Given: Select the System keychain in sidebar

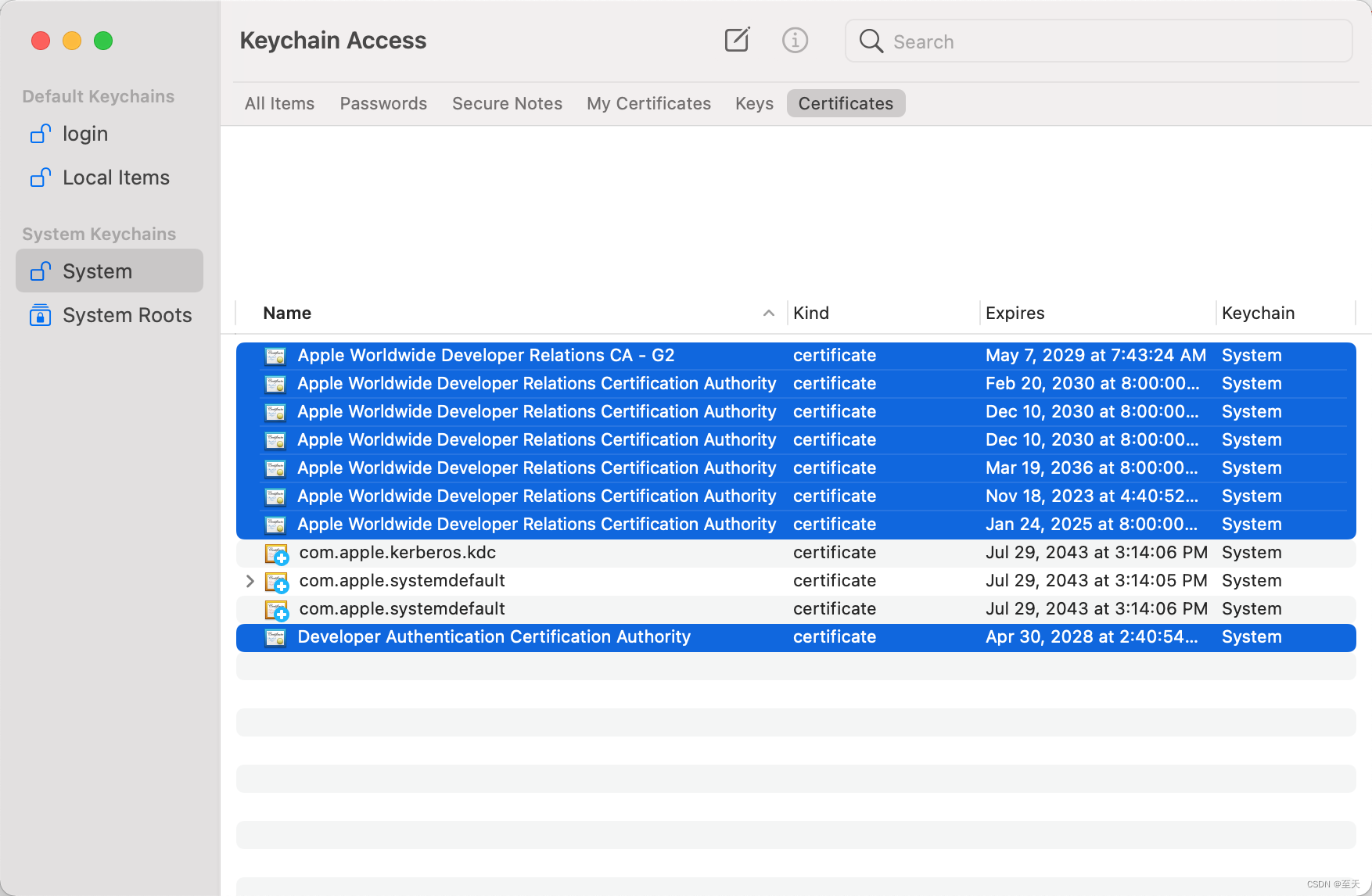Looking at the screenshot, I should [110, 271].
